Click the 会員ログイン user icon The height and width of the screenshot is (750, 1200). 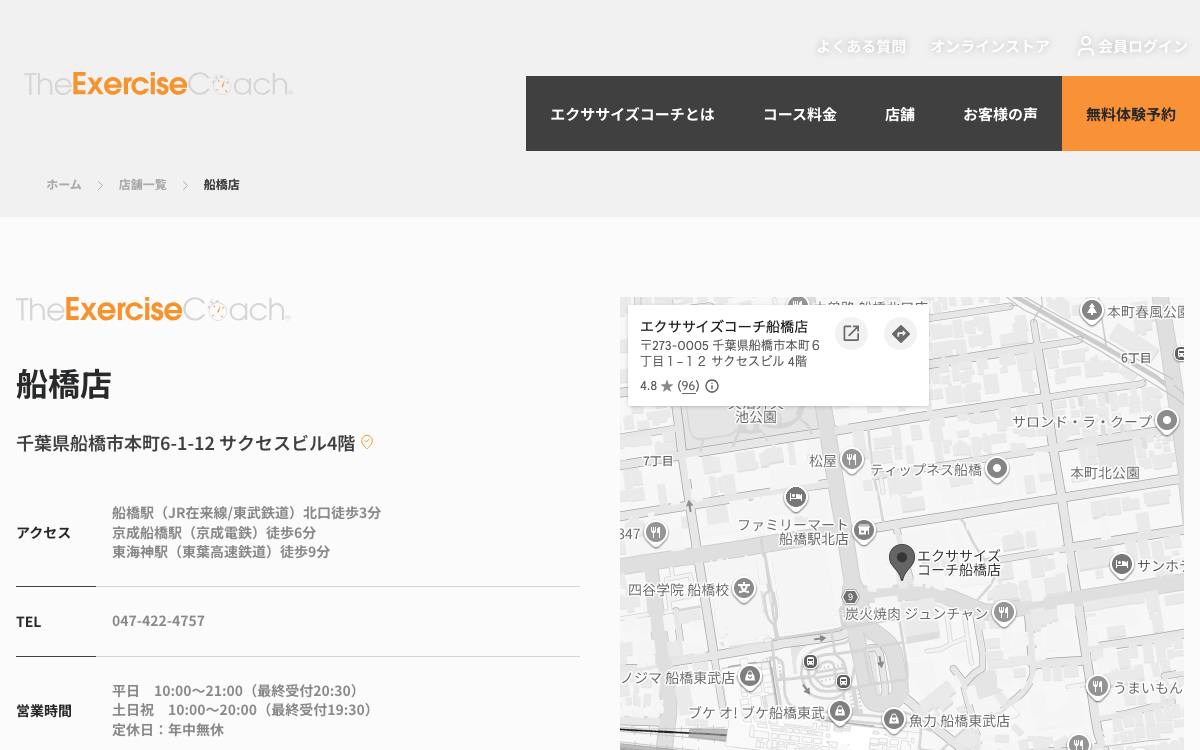(1085, 46)
